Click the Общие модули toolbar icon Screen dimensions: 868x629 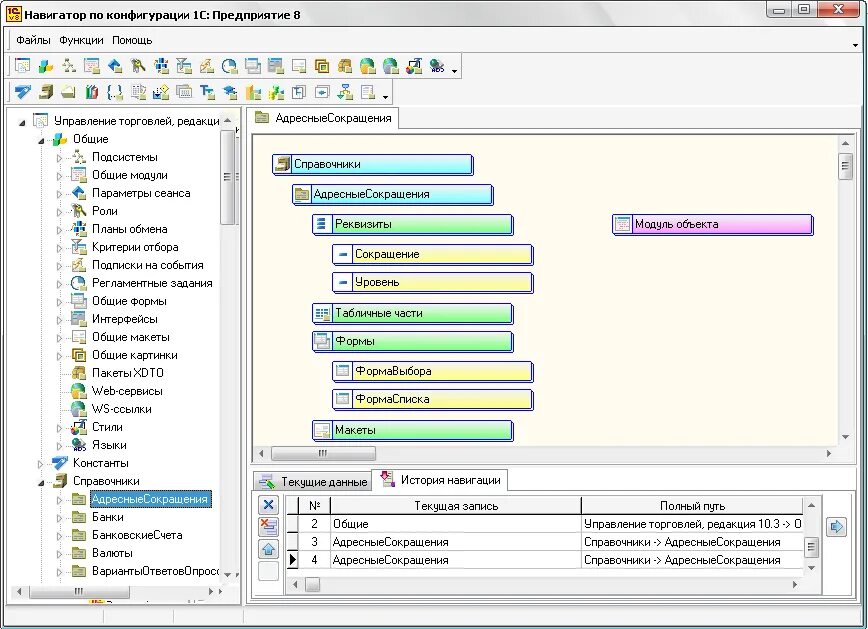point(92,66)
